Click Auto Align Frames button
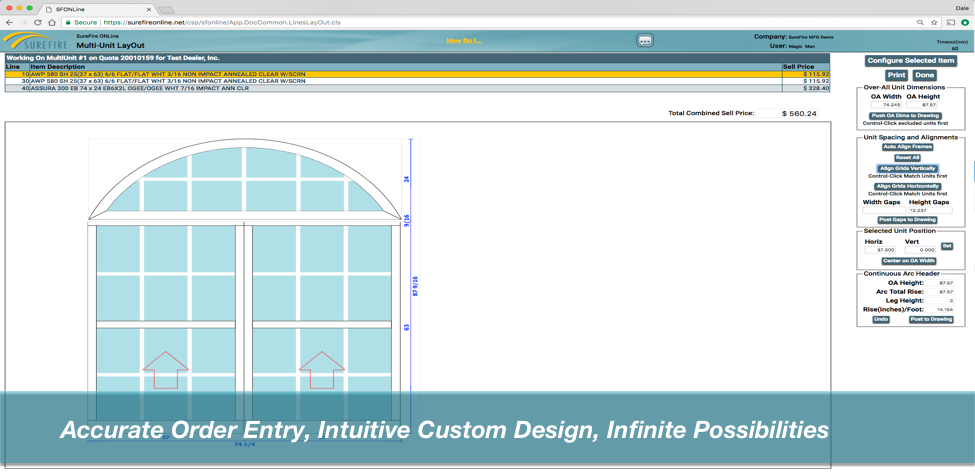This screenshot has width=975, height=475. [x=907, y=147]
